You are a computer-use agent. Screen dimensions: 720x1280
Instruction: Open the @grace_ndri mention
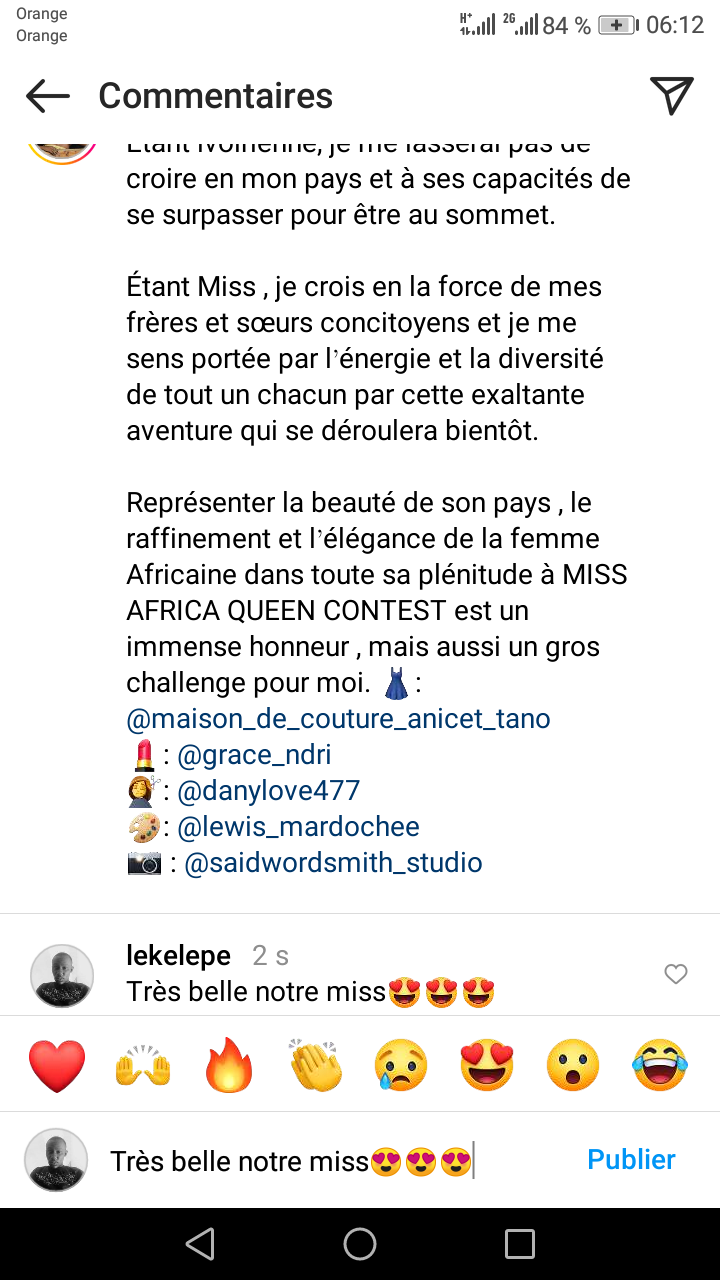point(254,755)
